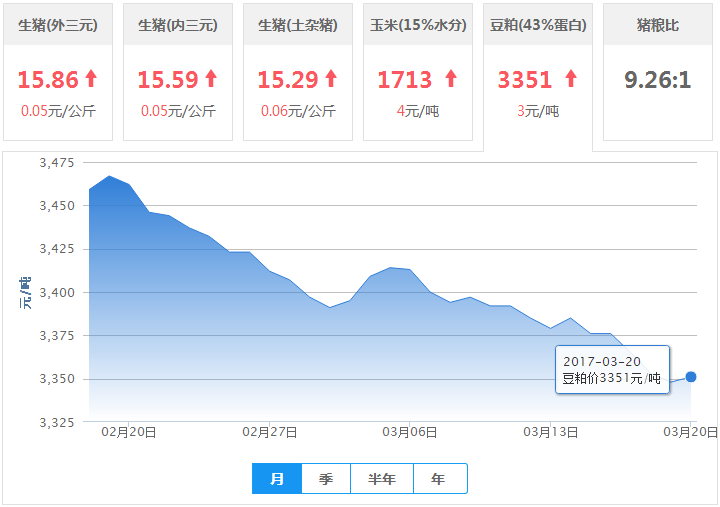Viewport: 720px width, 507px height.
Task: Click the 3,350 y-axis label
Action: click(x=57, y=379)
